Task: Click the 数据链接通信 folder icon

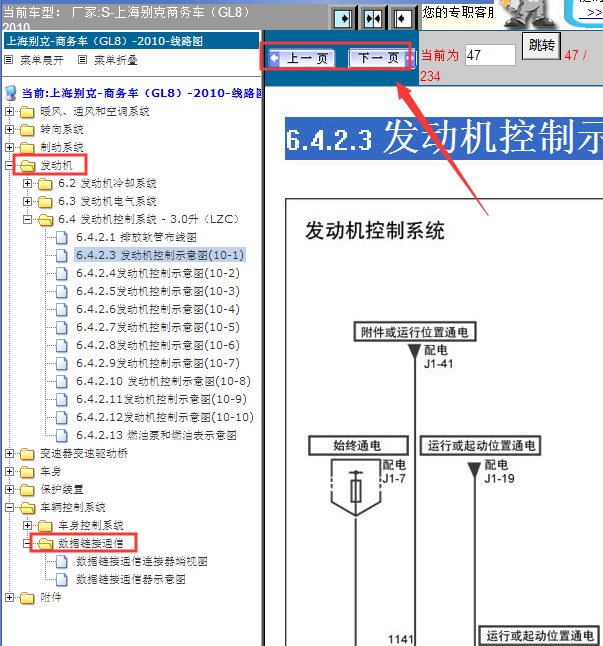Action: (45, 544)
